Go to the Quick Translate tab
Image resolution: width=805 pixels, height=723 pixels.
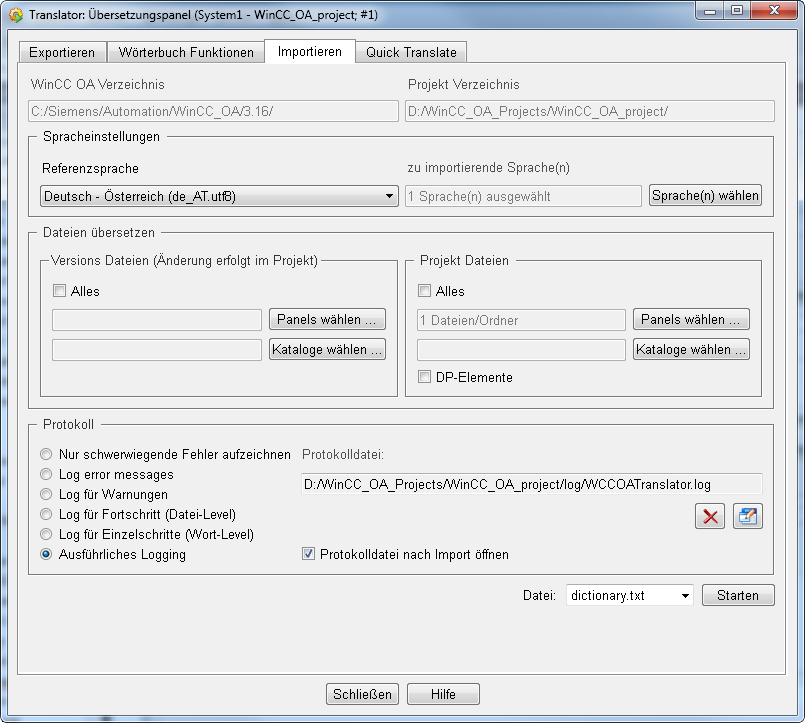(x=411, y=52)
